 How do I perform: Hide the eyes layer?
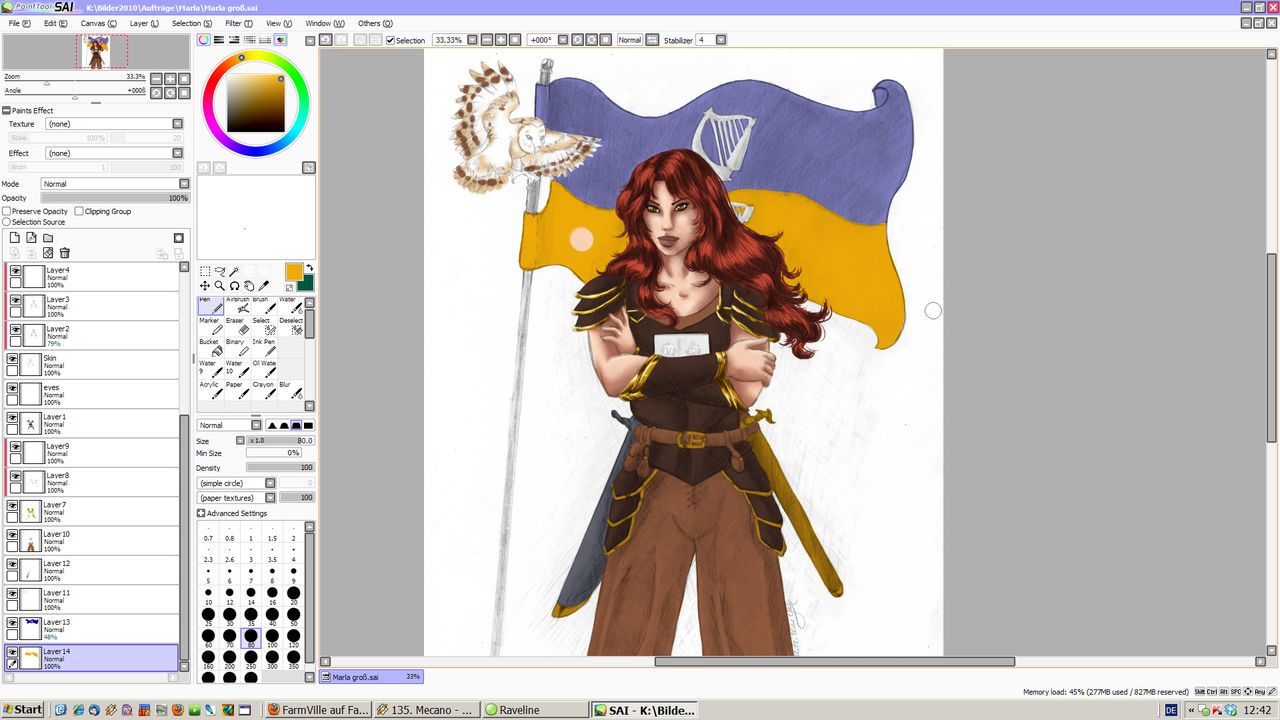(13, 388)
